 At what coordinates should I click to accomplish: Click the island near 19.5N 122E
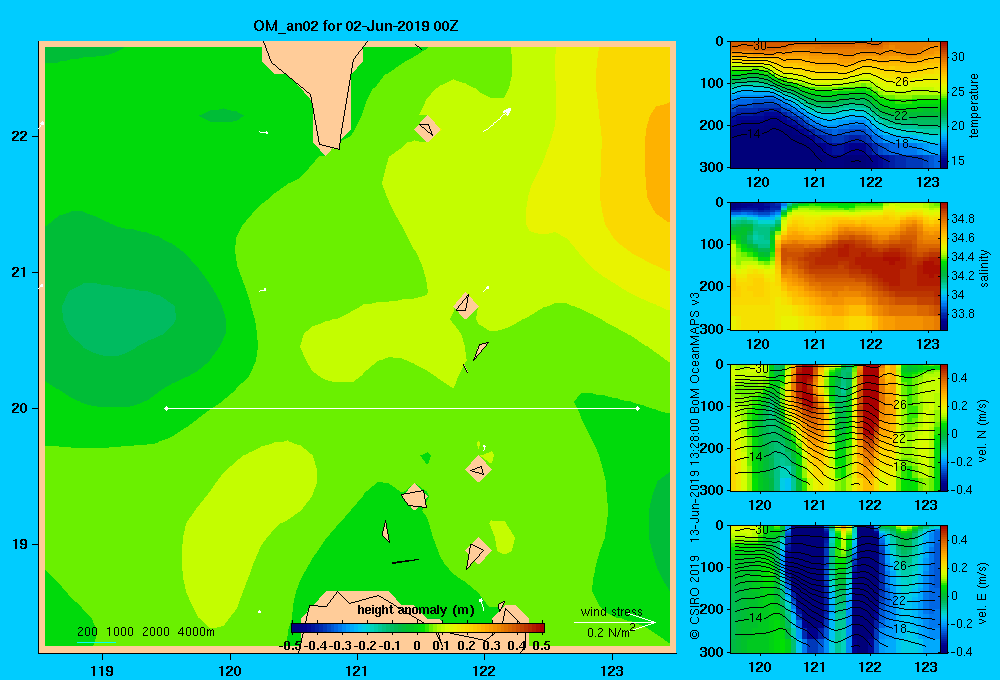[479, 469]
